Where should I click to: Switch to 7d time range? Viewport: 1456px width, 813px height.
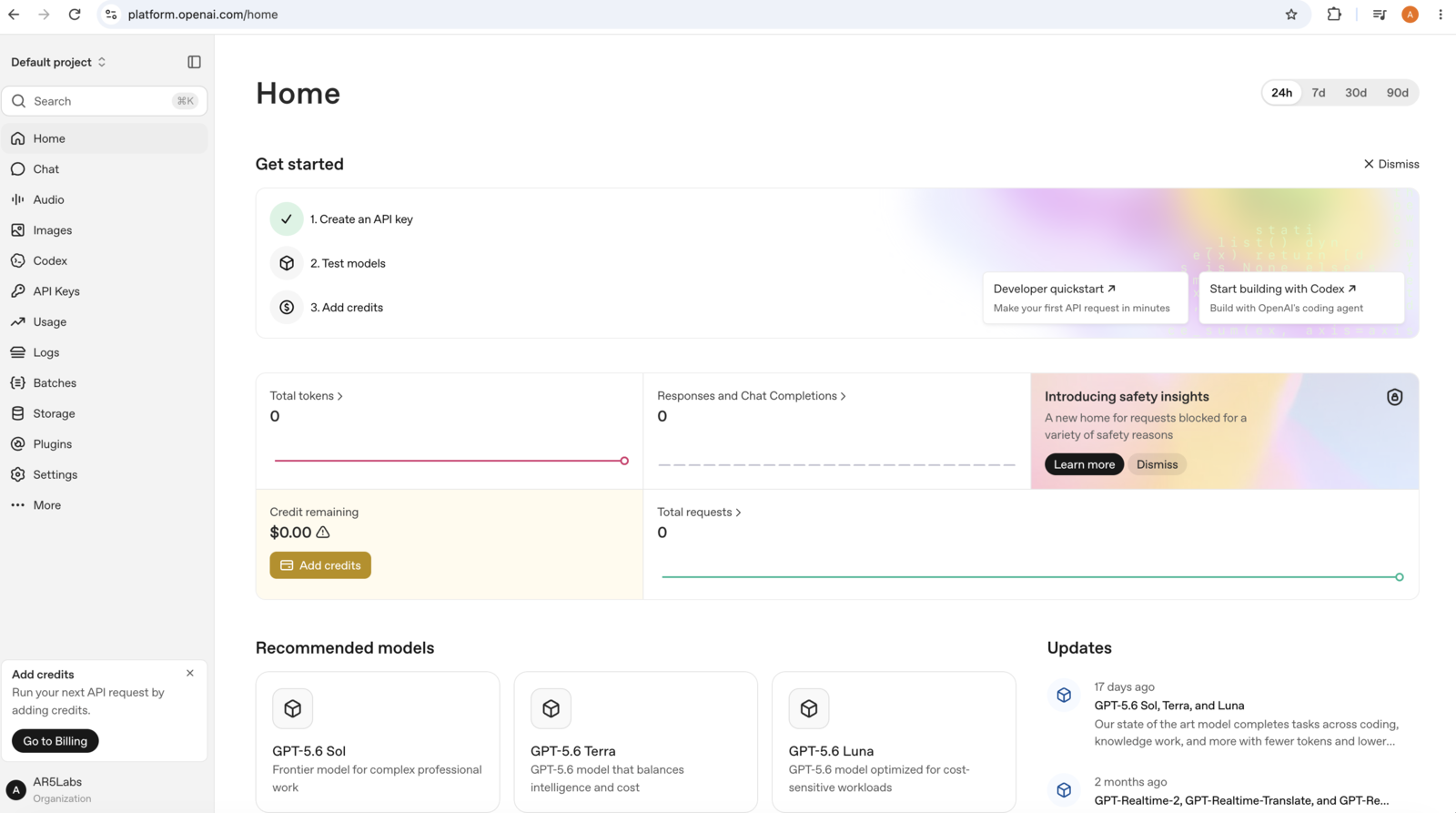point(1319,93)
